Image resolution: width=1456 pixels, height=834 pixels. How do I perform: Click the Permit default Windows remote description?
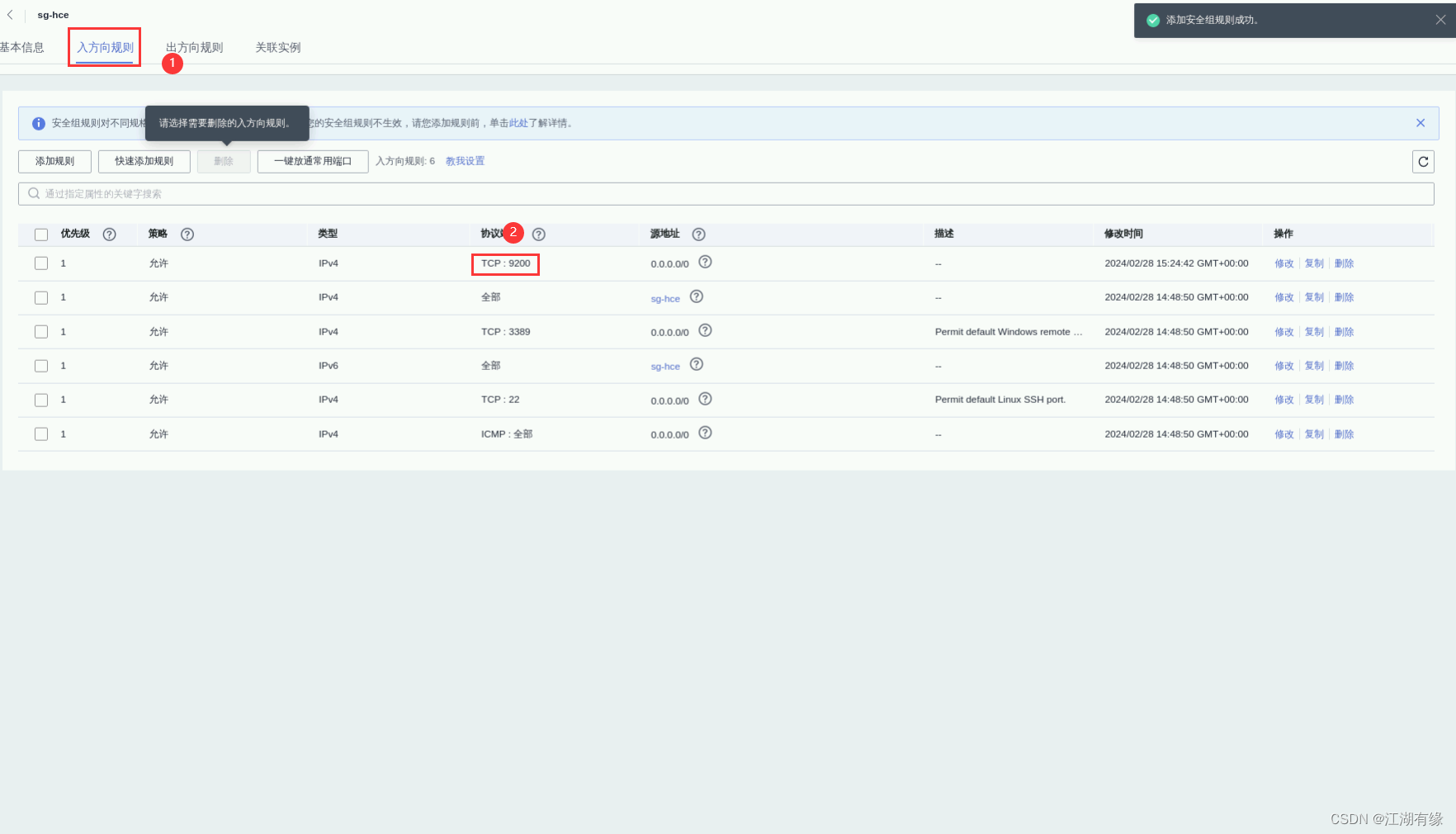pyautogui.click(x=1008, y=332)
